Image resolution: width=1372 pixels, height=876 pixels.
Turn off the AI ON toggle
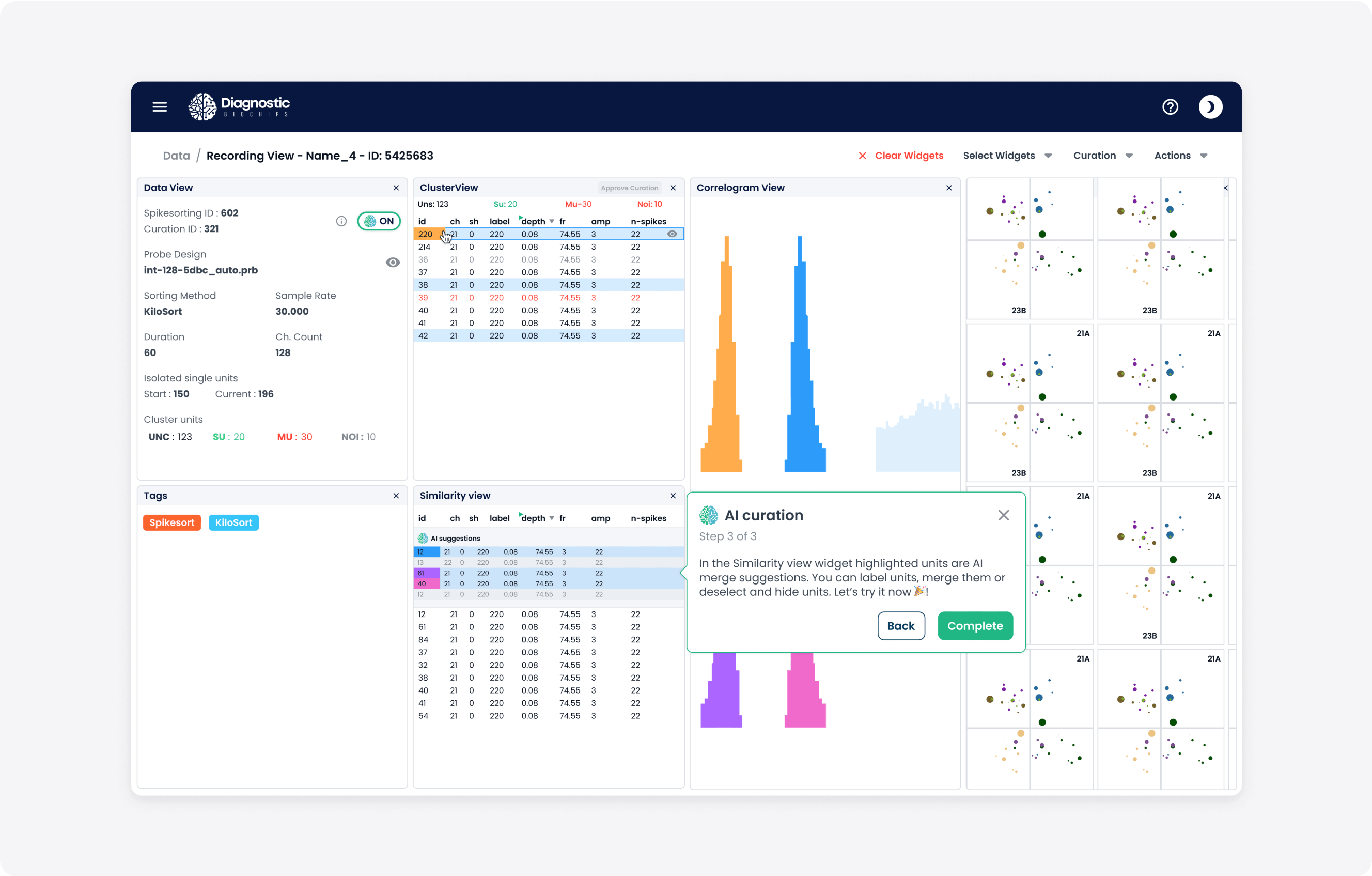pyautogui.click(x=379, y=221)
